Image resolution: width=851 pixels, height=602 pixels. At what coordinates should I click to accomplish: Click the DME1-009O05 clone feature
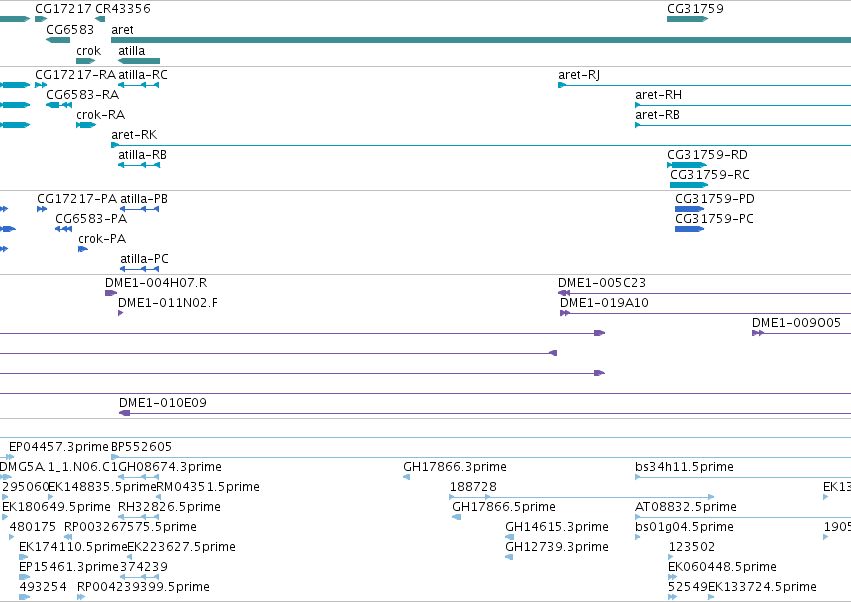802,333
